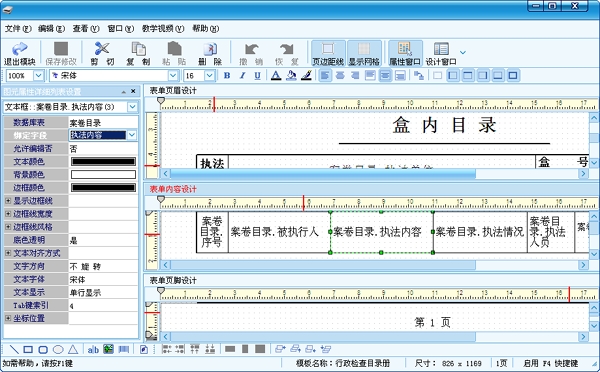Toggle the 属性窗口 property window button
The image size is (600, 372).
pyautogui.click(x=405, y=54)
